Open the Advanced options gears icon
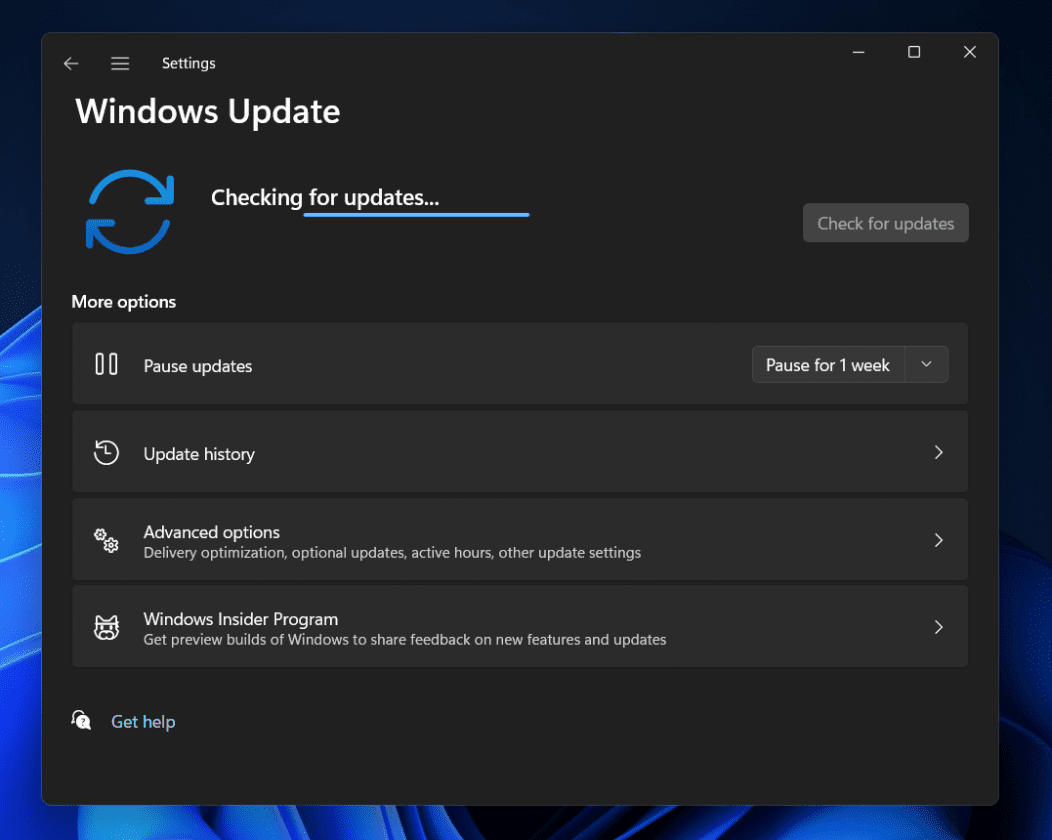Image resolution: width=1052 pixels, height=840 pixels. click(106, 540)
